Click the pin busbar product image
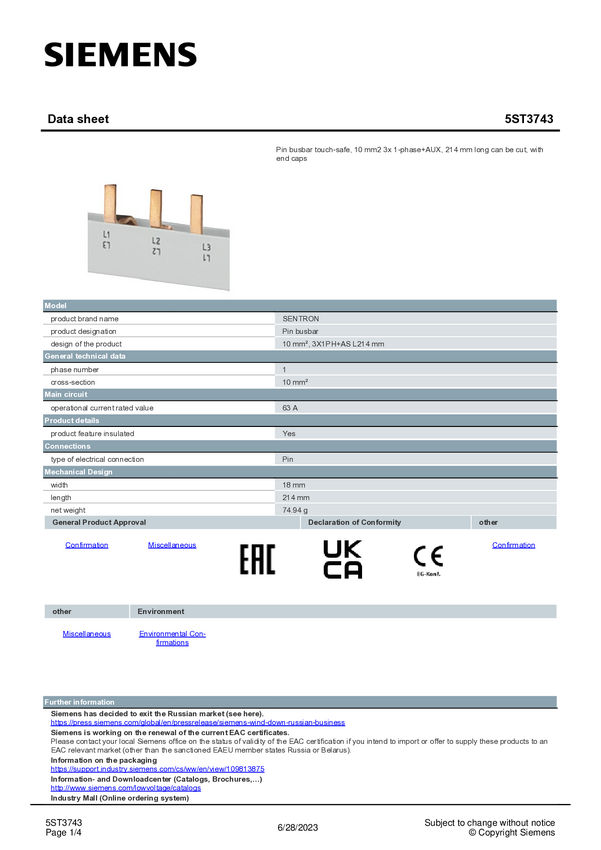 (x=159, y=237)
